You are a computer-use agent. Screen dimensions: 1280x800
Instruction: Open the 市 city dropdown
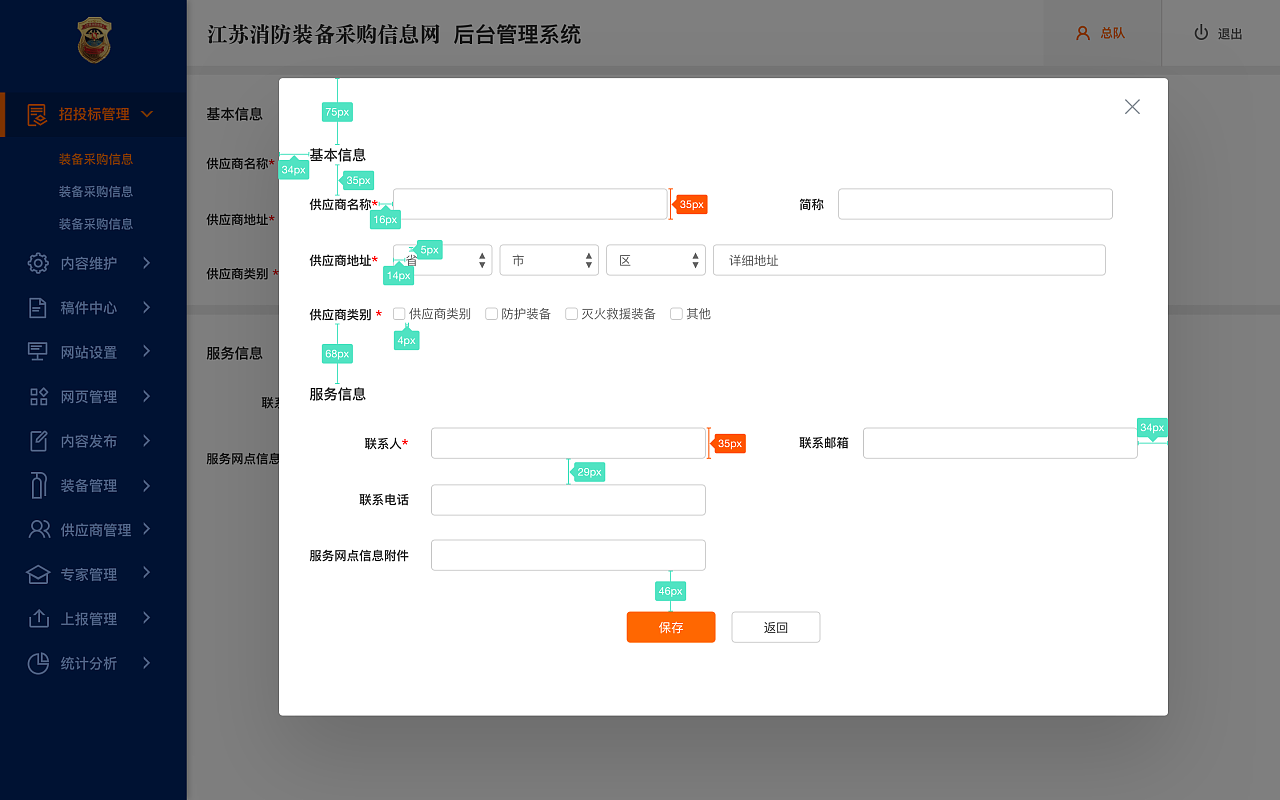(x=548, y=259)
